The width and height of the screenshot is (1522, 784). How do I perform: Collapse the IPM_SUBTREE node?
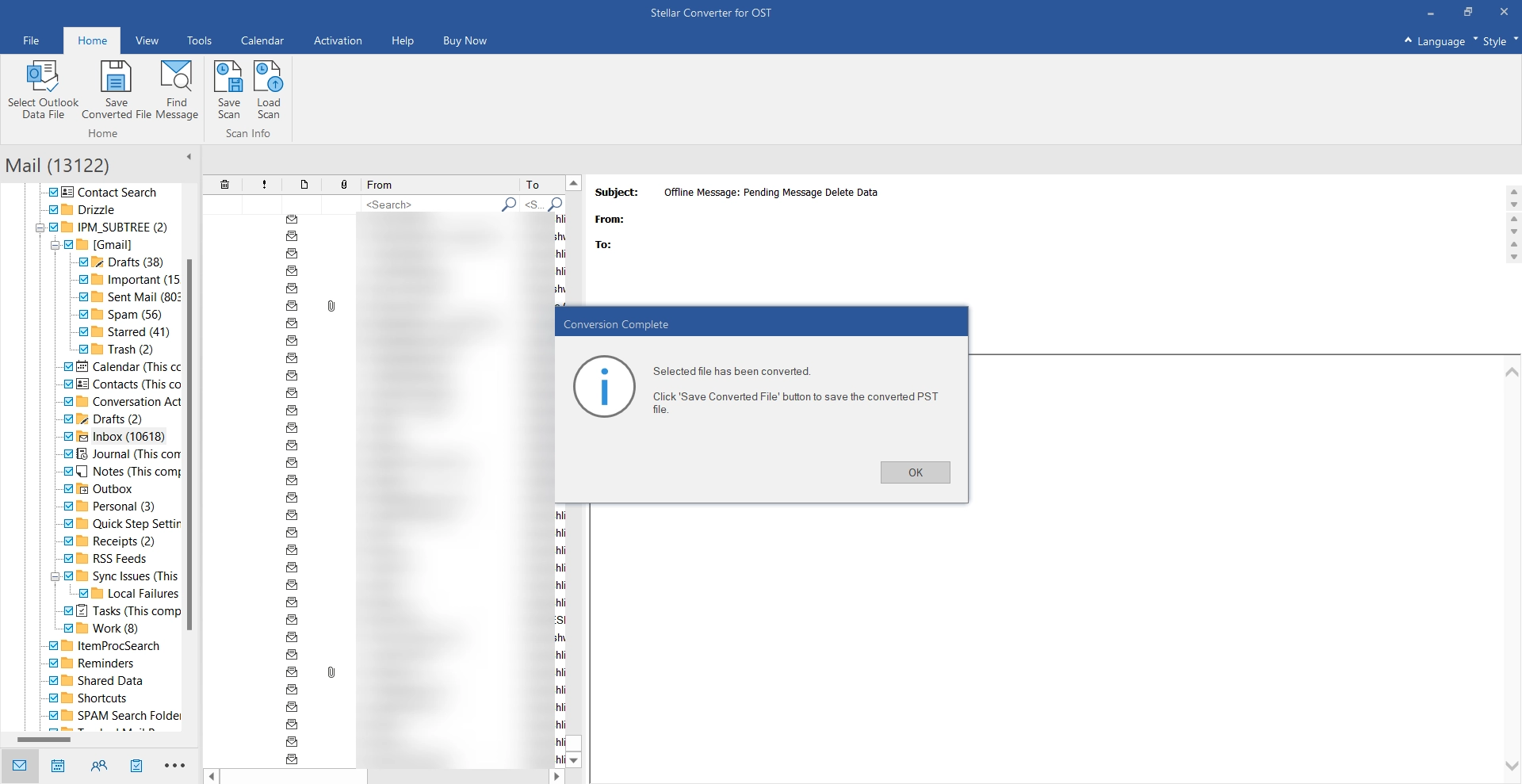[40, 228]
